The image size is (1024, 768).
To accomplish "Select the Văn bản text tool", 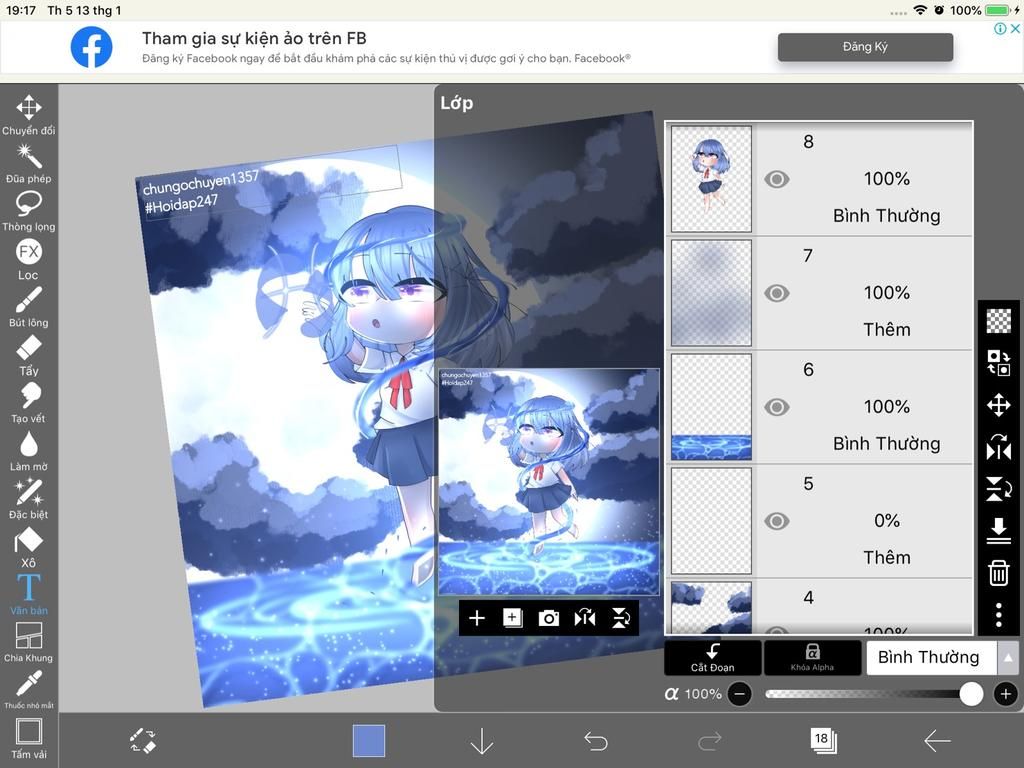I will [x=29, y=595].
